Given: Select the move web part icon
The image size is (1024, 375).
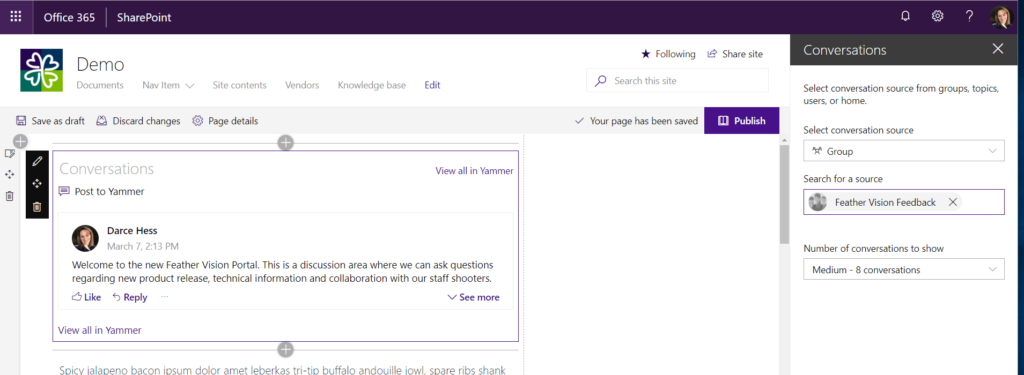Looking at the screenshot, I should tap(37, 184).
